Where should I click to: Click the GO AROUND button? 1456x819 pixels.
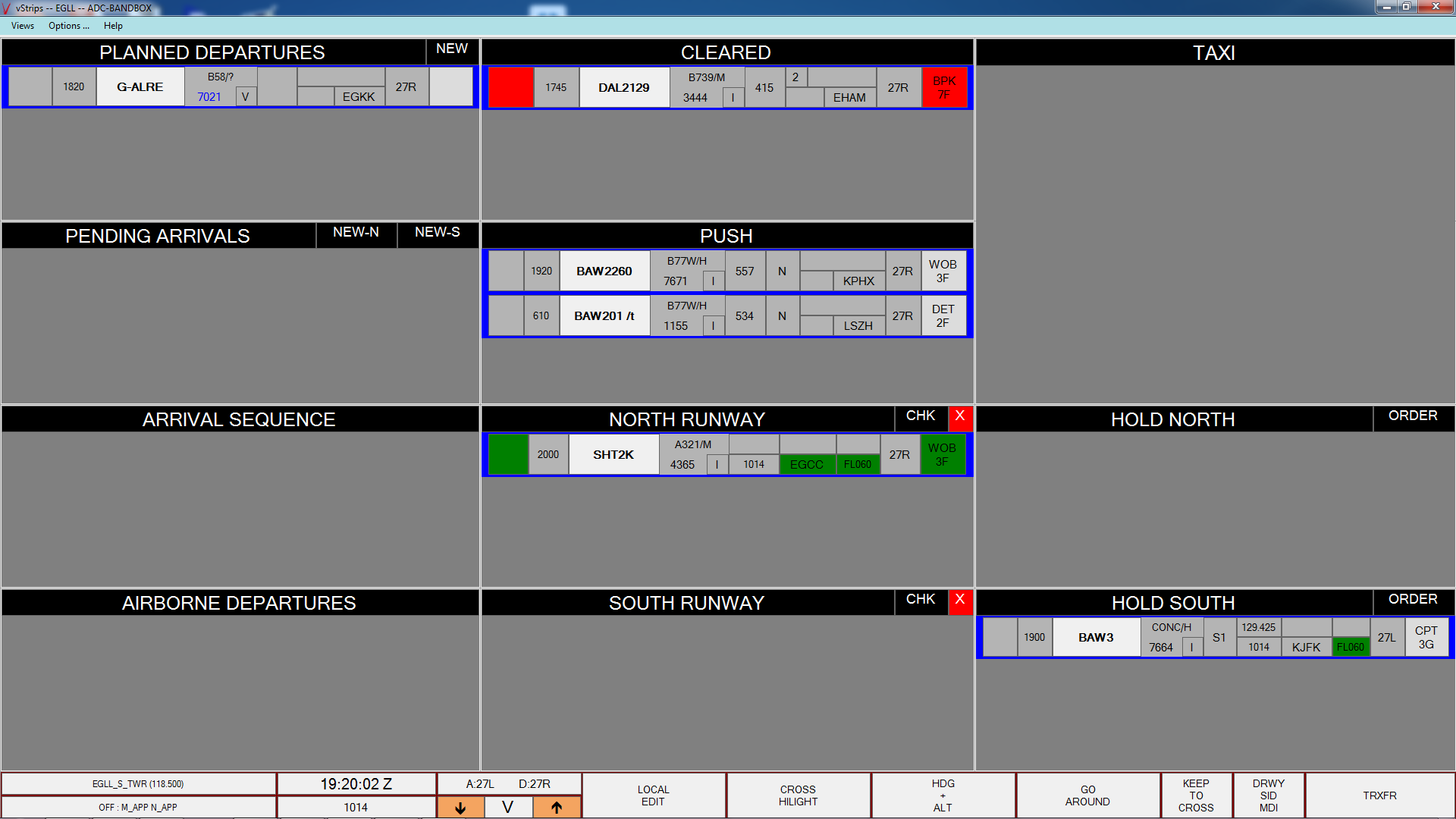[1087, 795]
